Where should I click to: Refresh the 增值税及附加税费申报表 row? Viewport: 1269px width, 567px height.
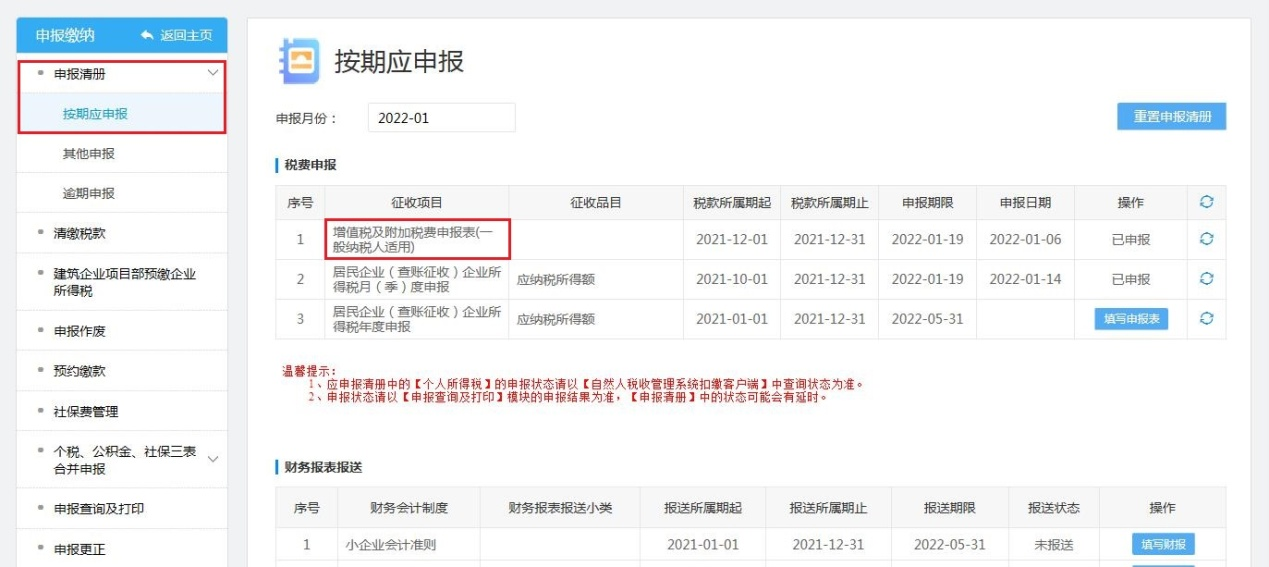click(x=1206, y=239)
